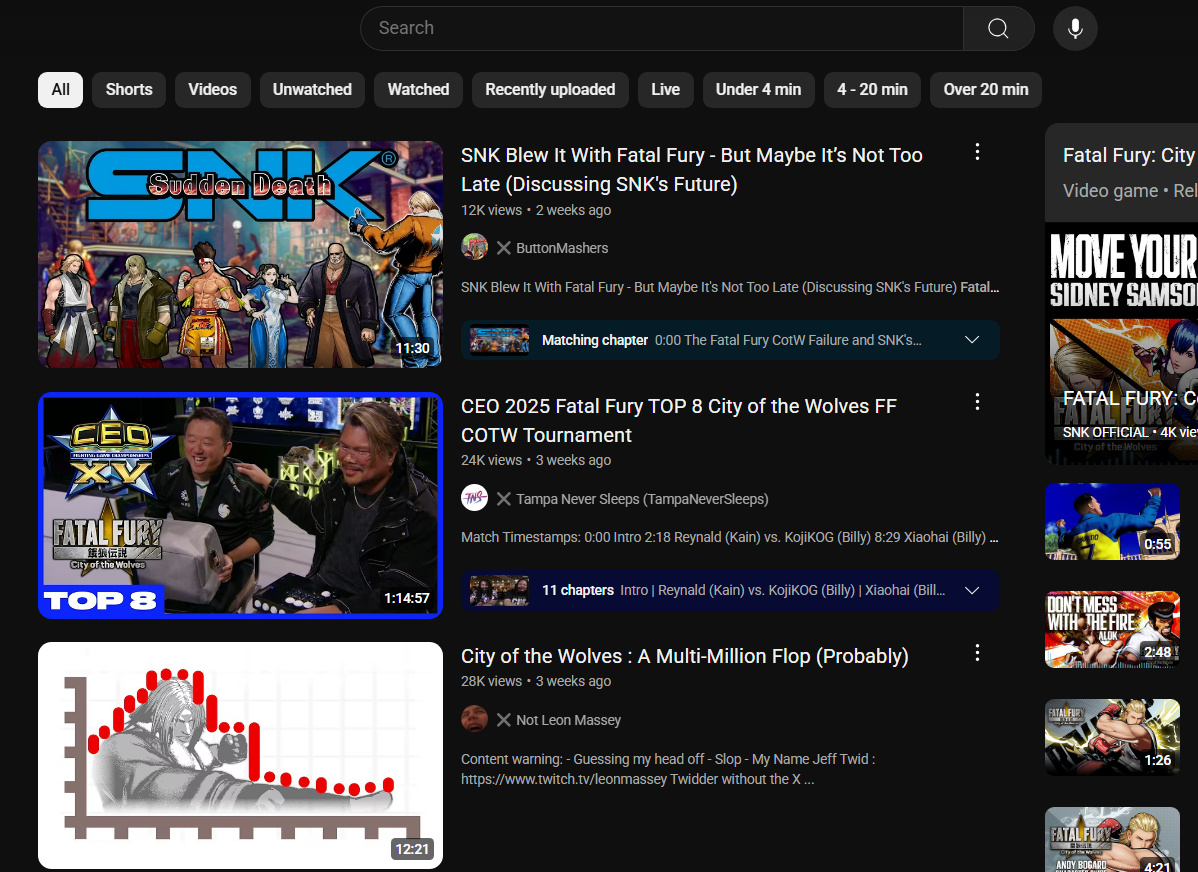Click 11 chapters preview thumbnail
The image size is (1198, 872).
tap(500, 591)
